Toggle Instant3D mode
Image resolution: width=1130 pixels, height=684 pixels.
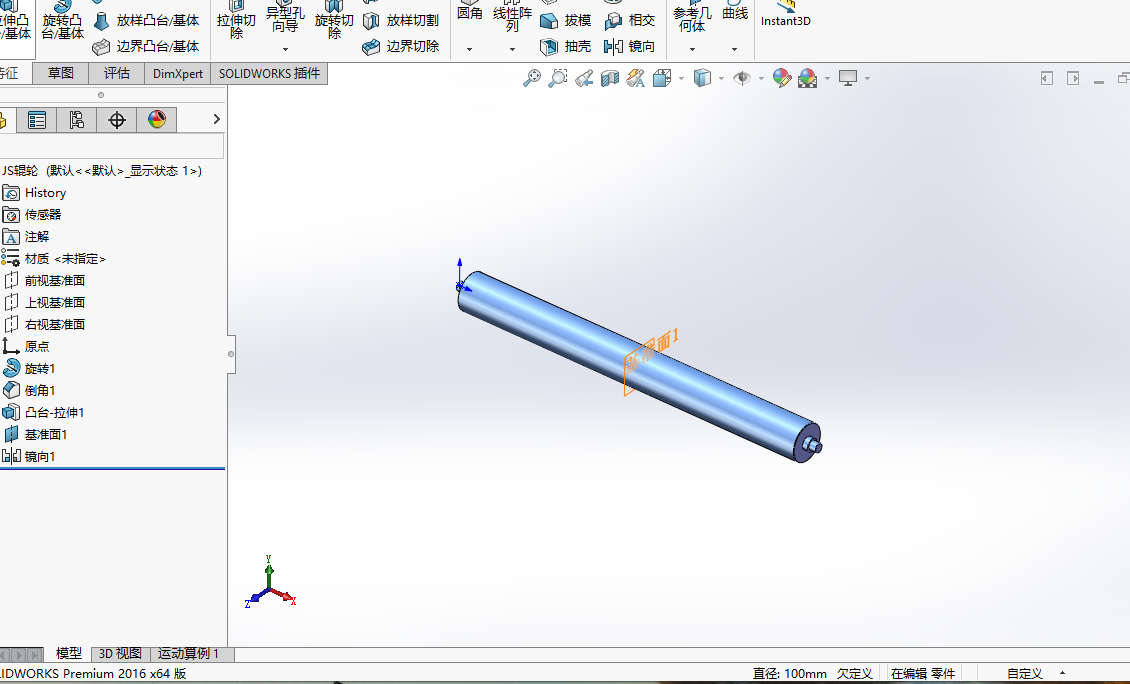click(x=786, y=14)
